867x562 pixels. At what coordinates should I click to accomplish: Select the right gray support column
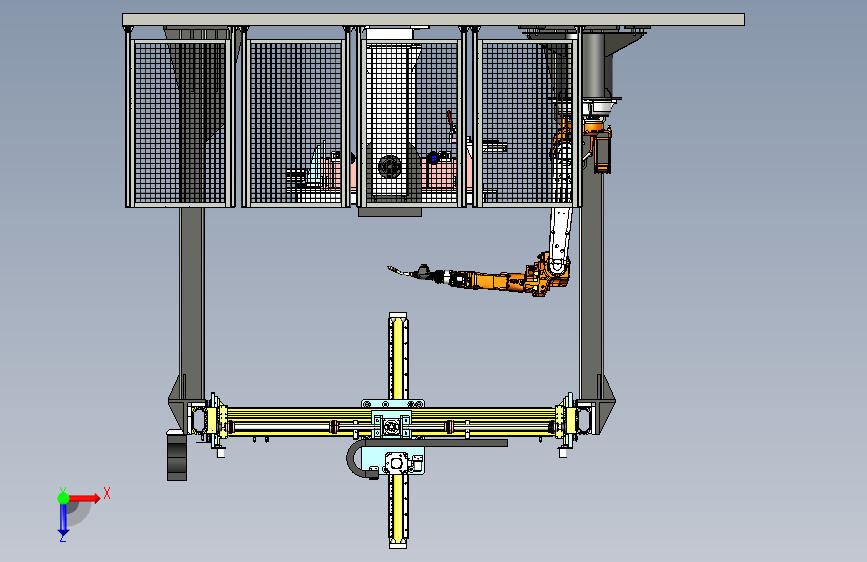[591, 288]
